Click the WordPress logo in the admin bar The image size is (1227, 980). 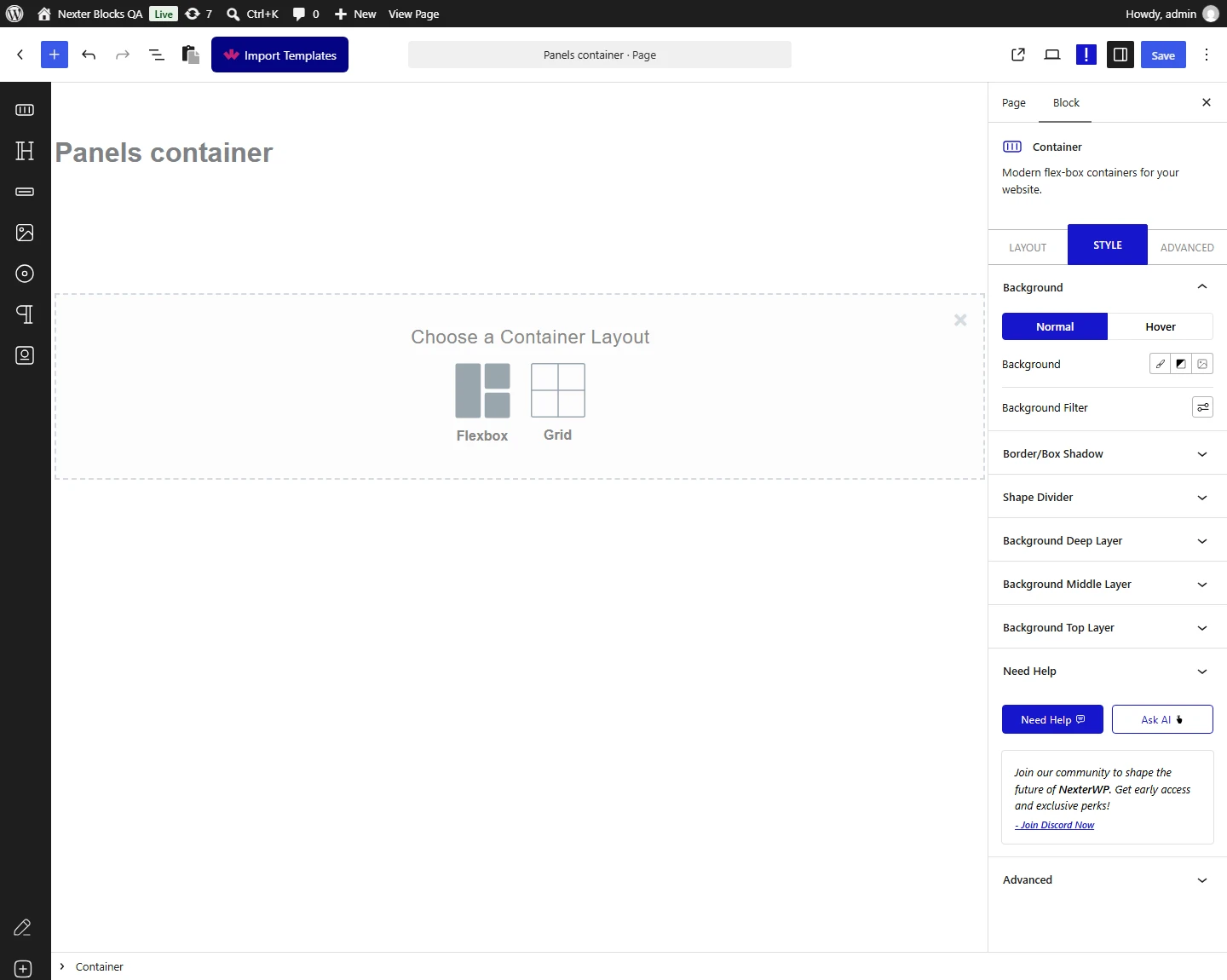(14, 14)
